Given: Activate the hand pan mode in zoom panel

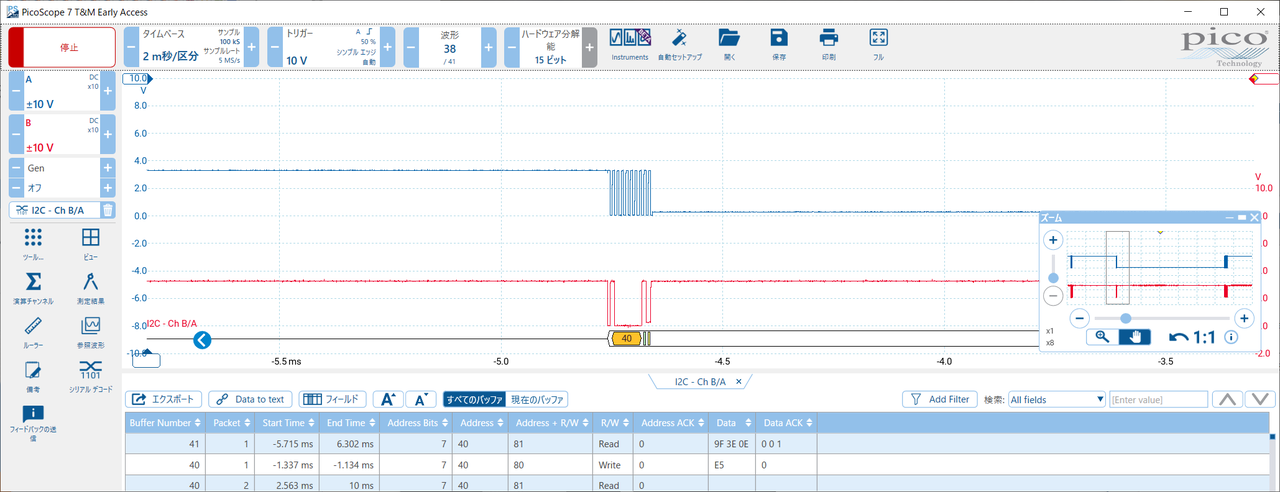Looking at the screenshot, I should coord(1137,337).
